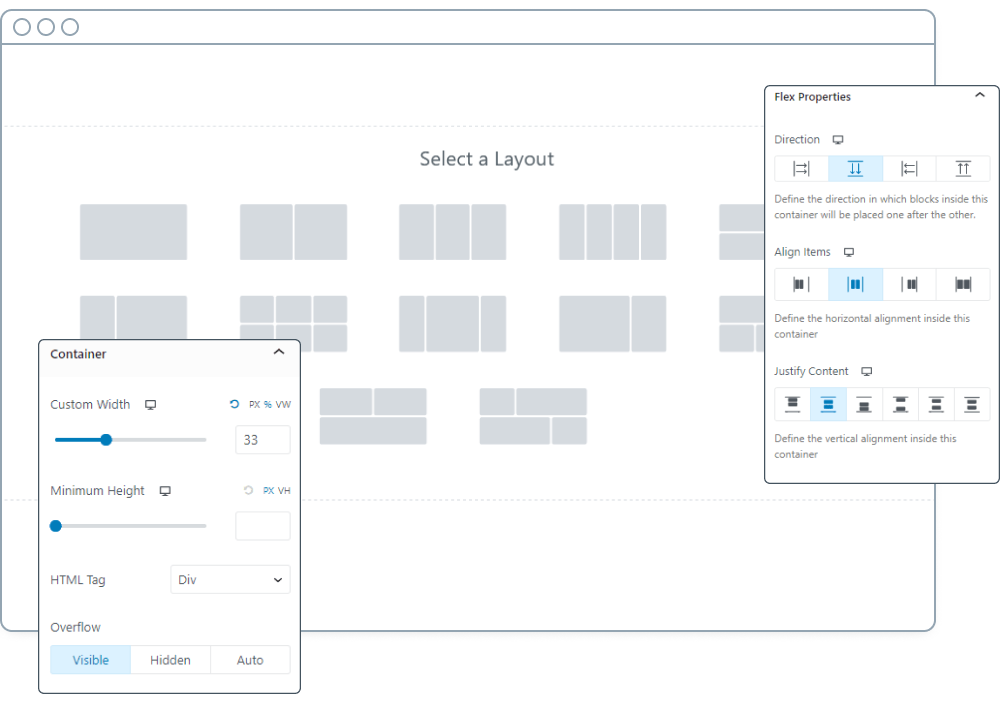
Task: Select the horizontal row Direction icon
Action: [x=802, y=168]
